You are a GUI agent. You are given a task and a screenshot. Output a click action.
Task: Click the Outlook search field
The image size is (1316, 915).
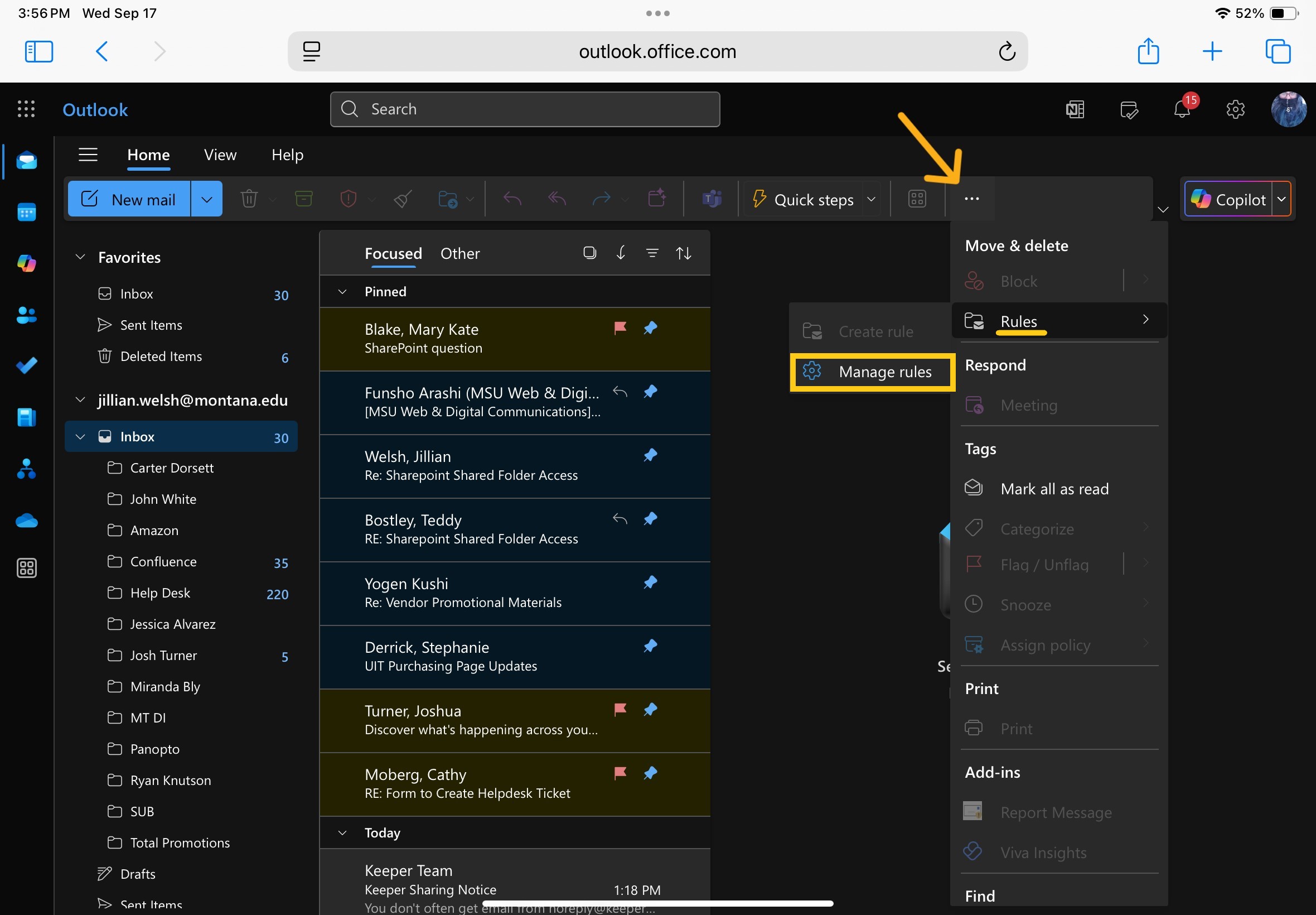524,109
